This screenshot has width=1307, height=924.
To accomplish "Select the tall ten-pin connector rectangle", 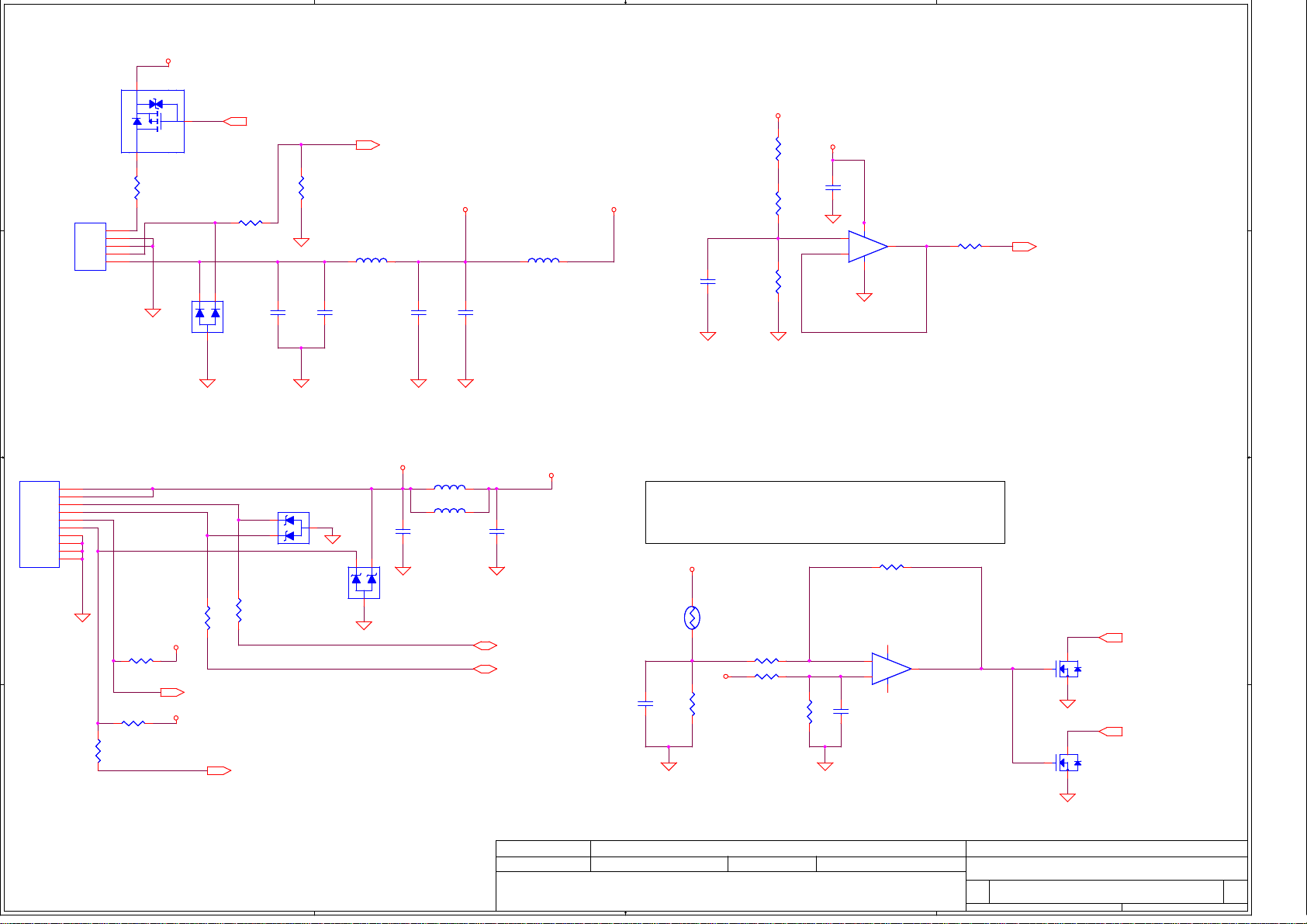I will pyautogui.click(x=40, y=524).
